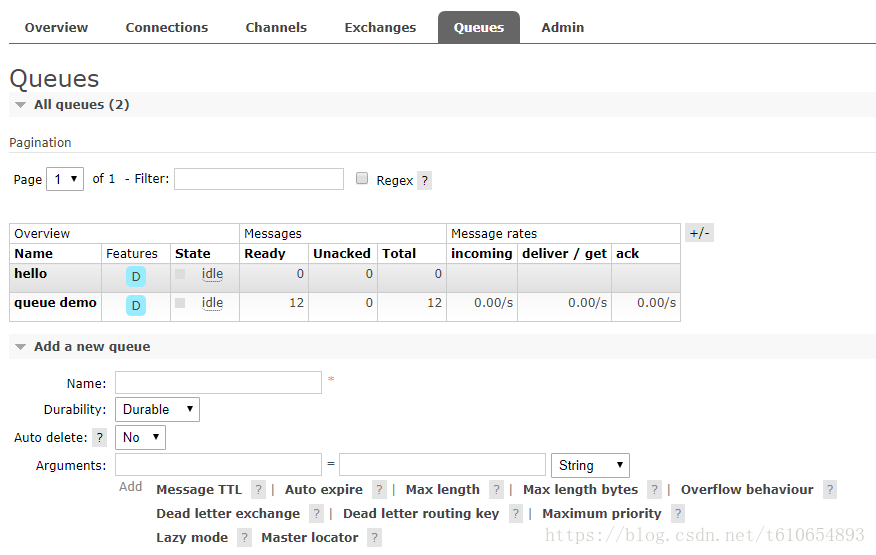Screen dimensions: 876x555
Task: Toggle table columns with +/- button
Action: click(699, 233)
